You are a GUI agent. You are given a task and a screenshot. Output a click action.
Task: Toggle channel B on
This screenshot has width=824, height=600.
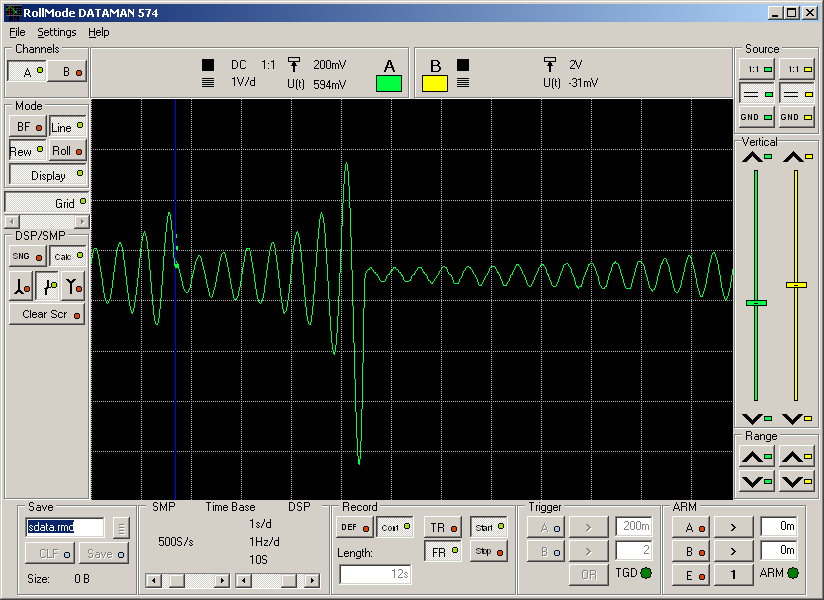point(70,72)
